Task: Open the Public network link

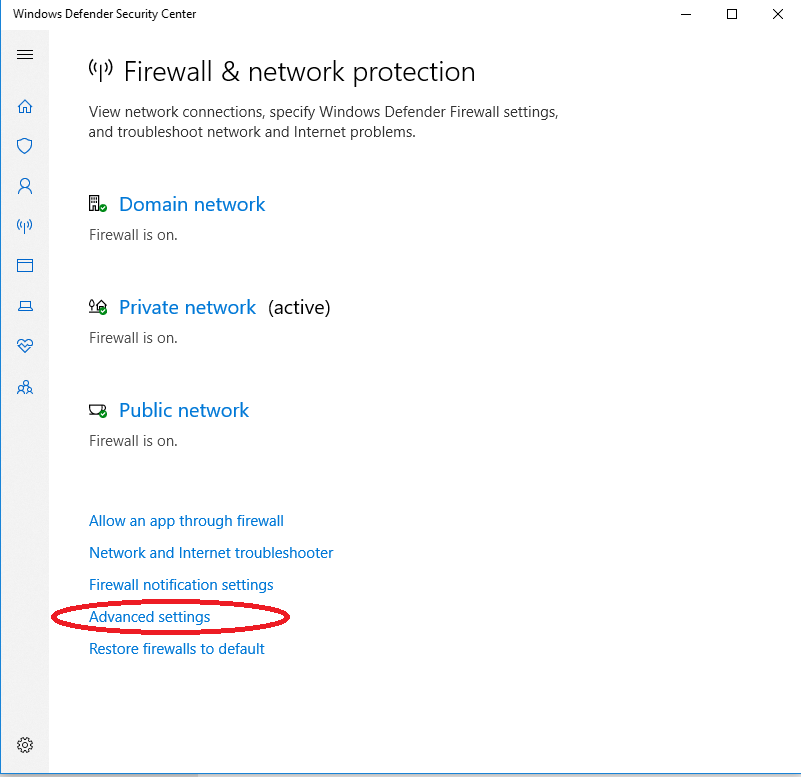Action: tap(184, 410)
